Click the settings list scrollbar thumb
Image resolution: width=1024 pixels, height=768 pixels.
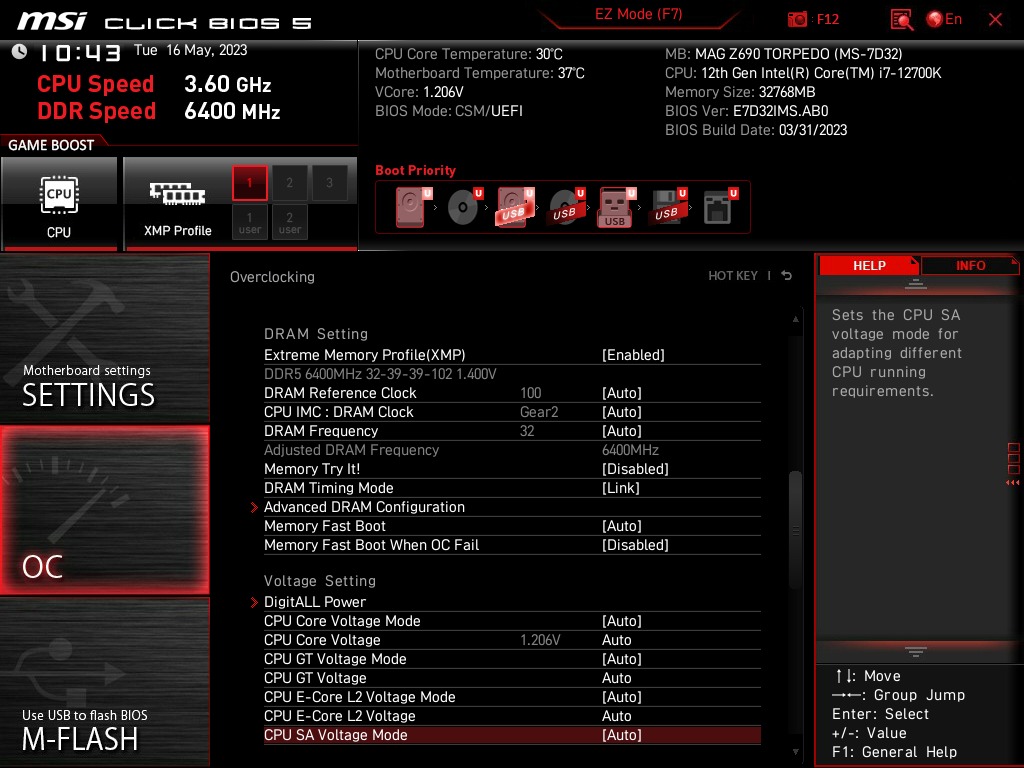click(795, 529)
